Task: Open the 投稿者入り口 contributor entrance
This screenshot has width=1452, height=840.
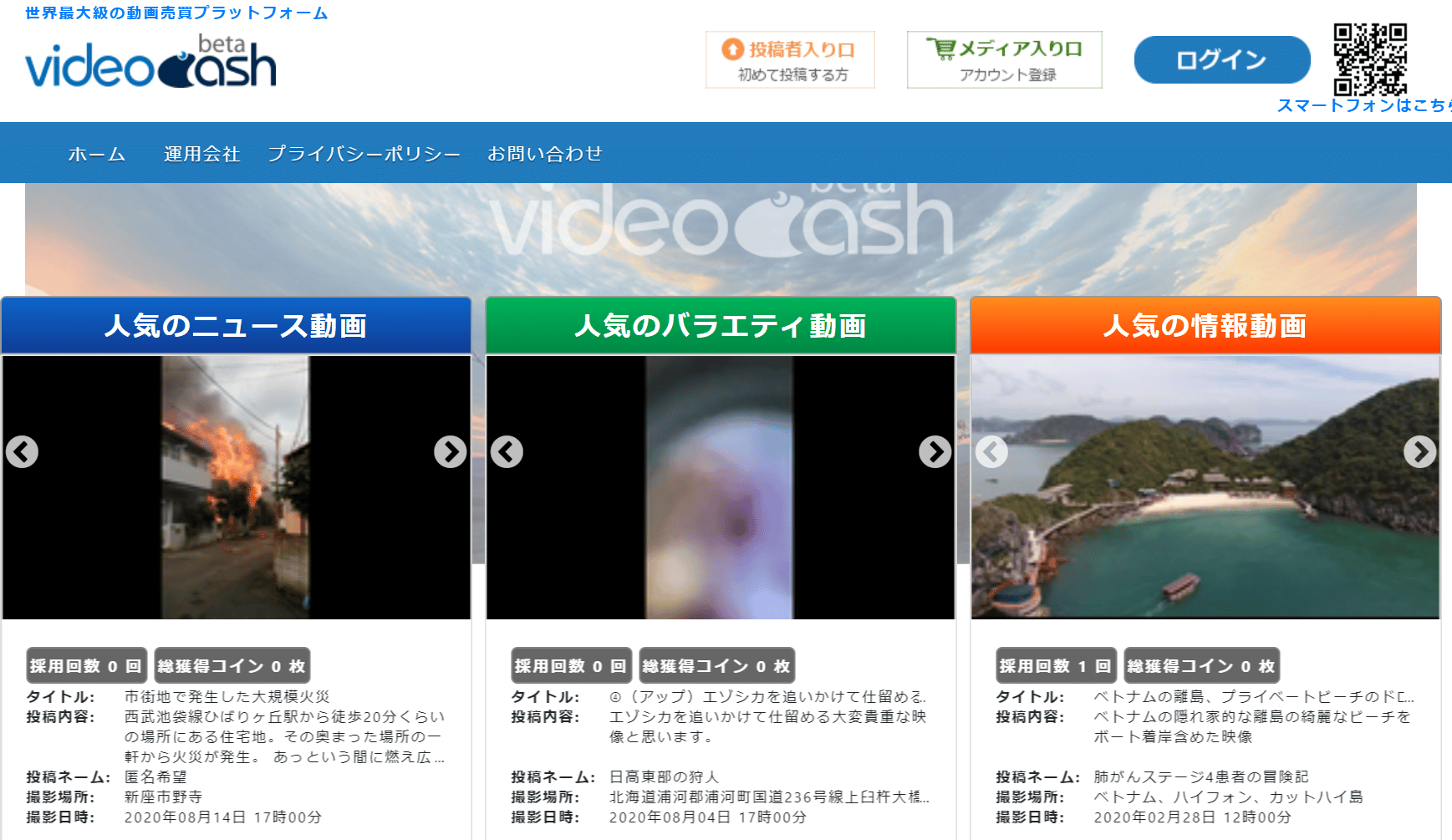Action: (x=790, y=59)
